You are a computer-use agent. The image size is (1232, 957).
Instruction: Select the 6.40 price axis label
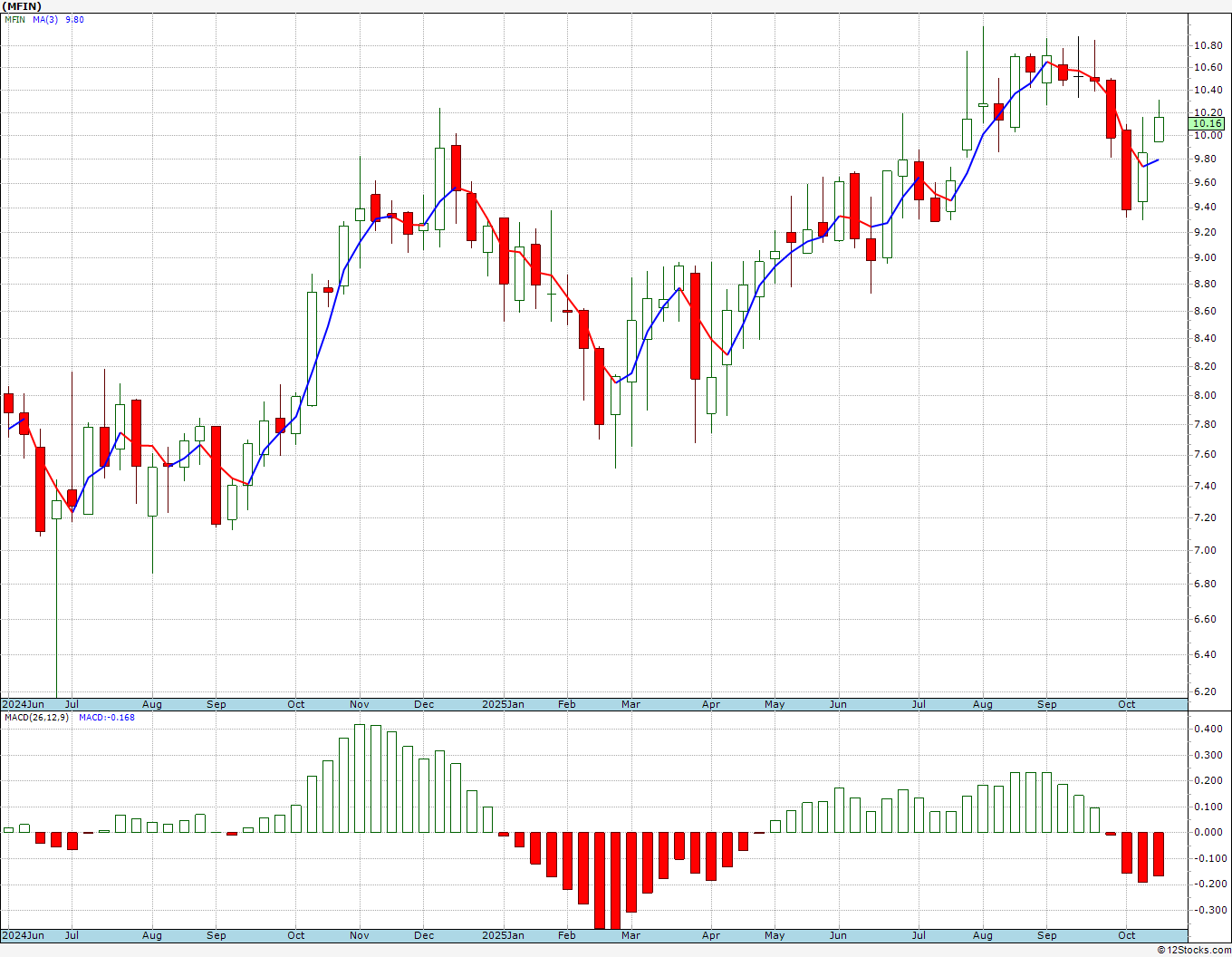click(x=1207, y=654)
